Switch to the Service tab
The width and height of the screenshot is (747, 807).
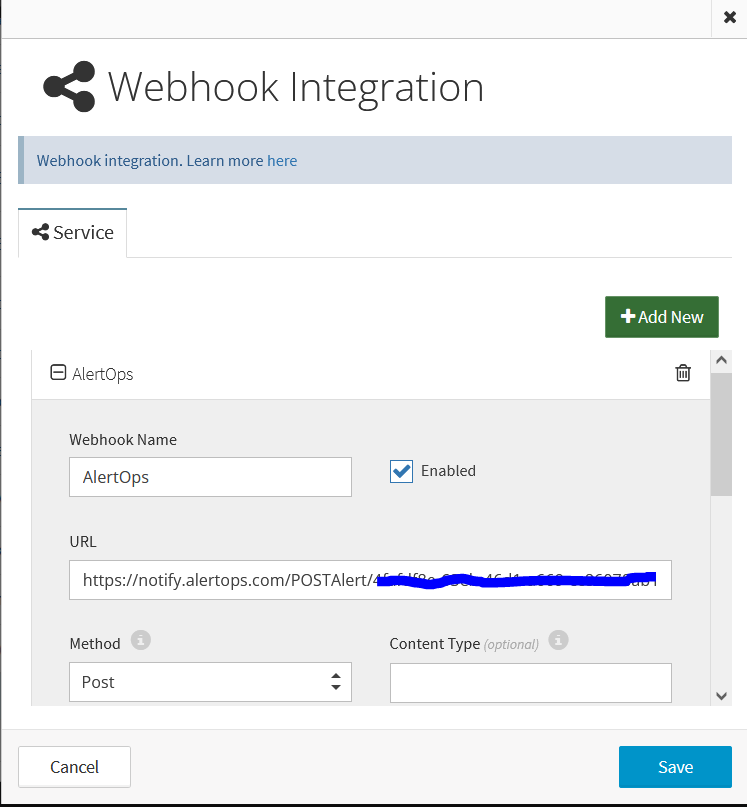pos(73,233)
